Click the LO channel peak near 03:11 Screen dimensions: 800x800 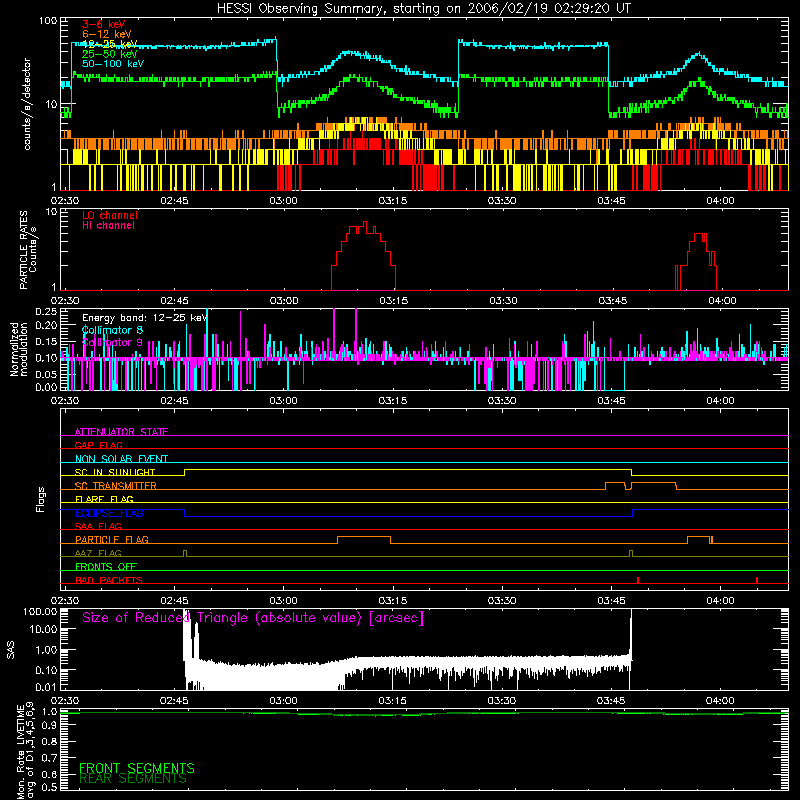tap(365, 223)
